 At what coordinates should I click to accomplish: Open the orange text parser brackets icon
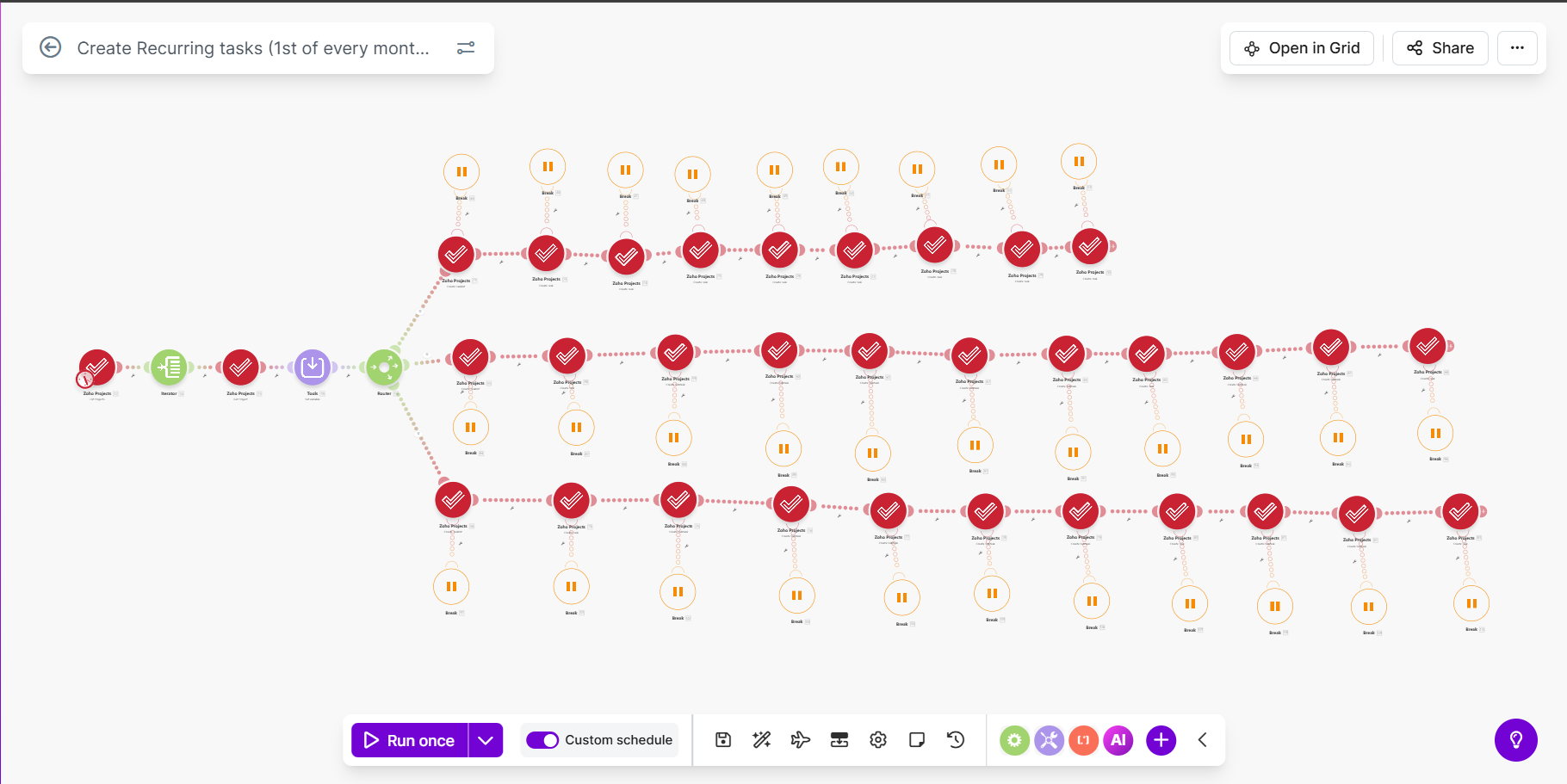click(1083, 740)
